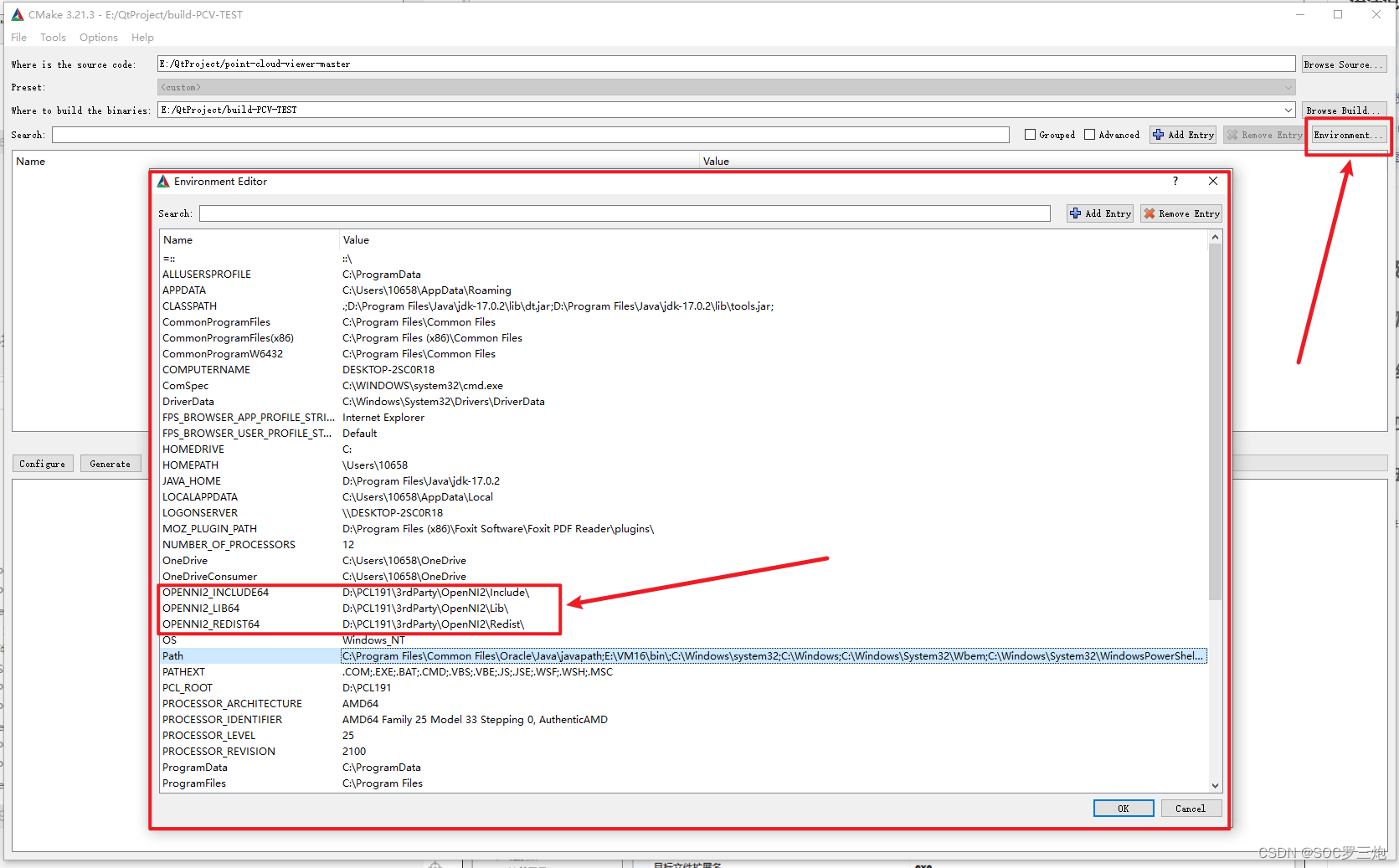Click Add Entry in main CMake window
Viewport: 1399px width, 868px height.
coord(1183,135)
